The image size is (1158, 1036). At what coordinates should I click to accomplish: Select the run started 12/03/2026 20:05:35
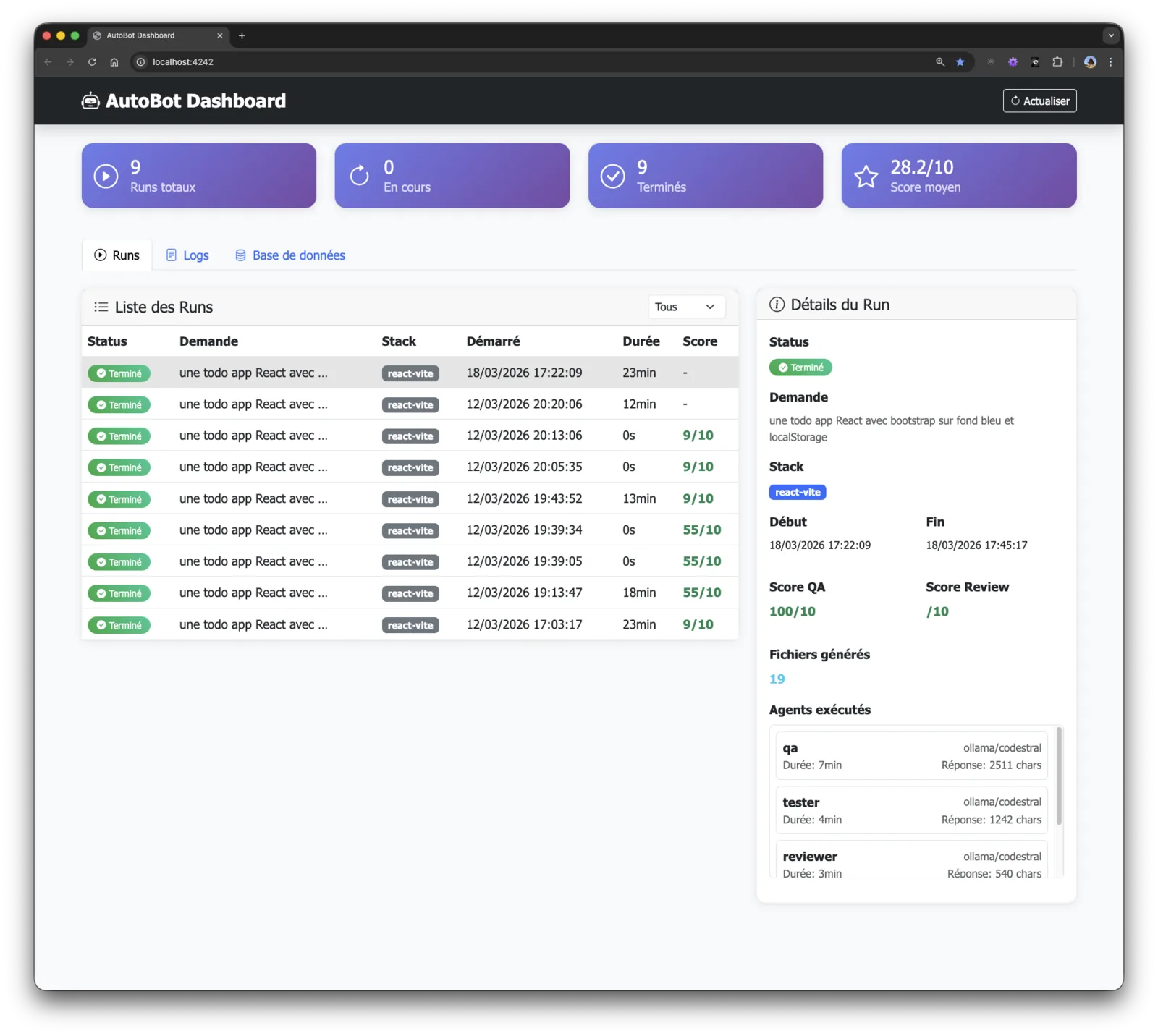point(410,467)
